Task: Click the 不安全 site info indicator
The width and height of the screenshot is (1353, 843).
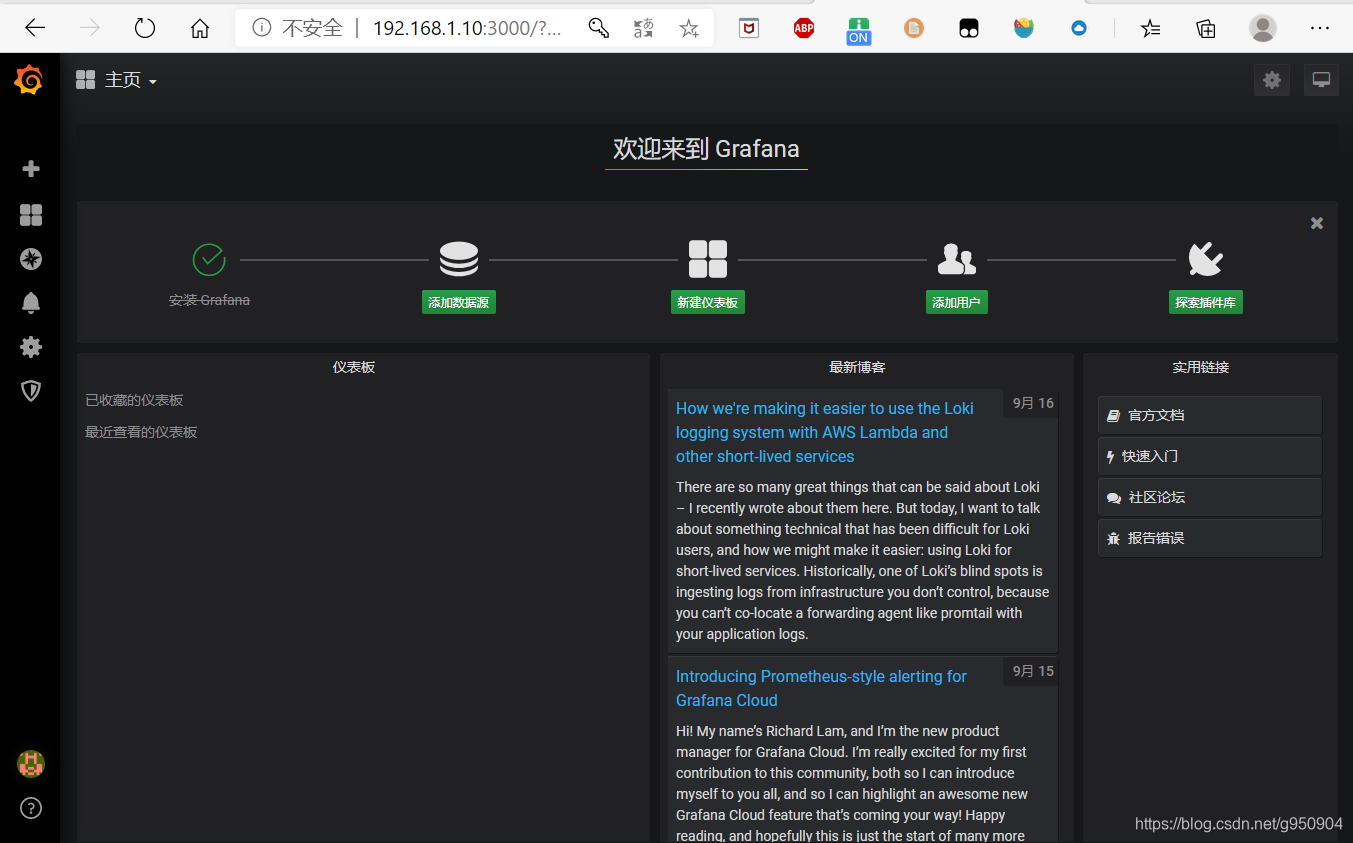Action: pyautogui.click(x=297, y=28)
